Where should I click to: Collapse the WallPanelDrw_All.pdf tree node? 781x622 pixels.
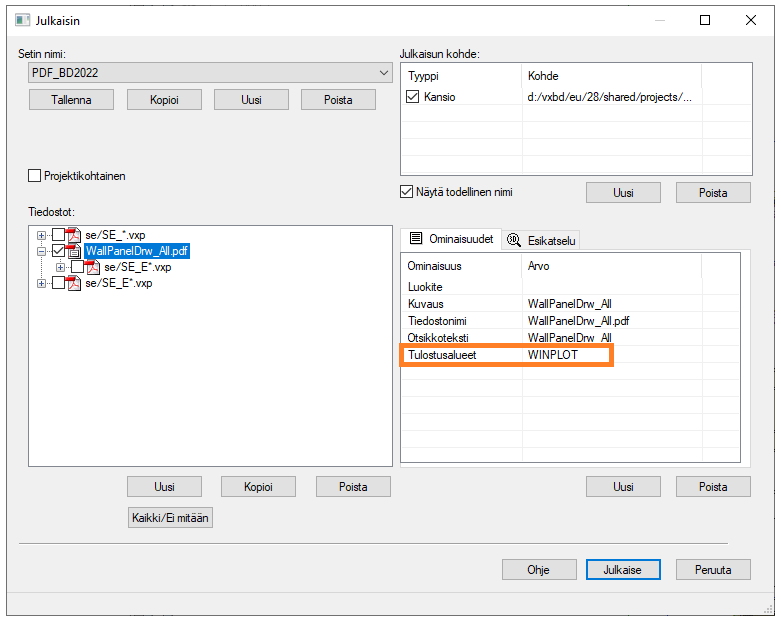tap(42, 251)
